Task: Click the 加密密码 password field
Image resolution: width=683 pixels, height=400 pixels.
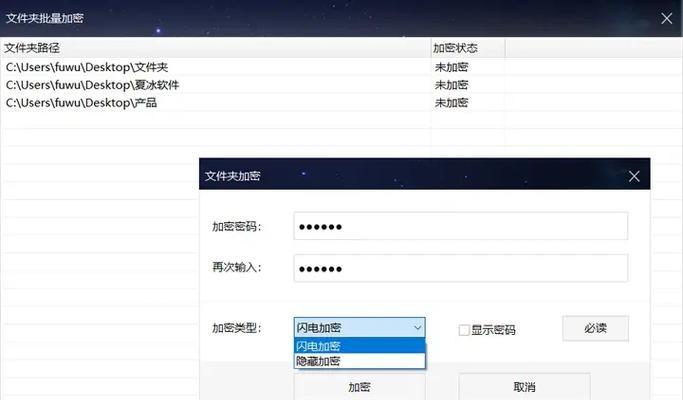Action: [460, 226]
